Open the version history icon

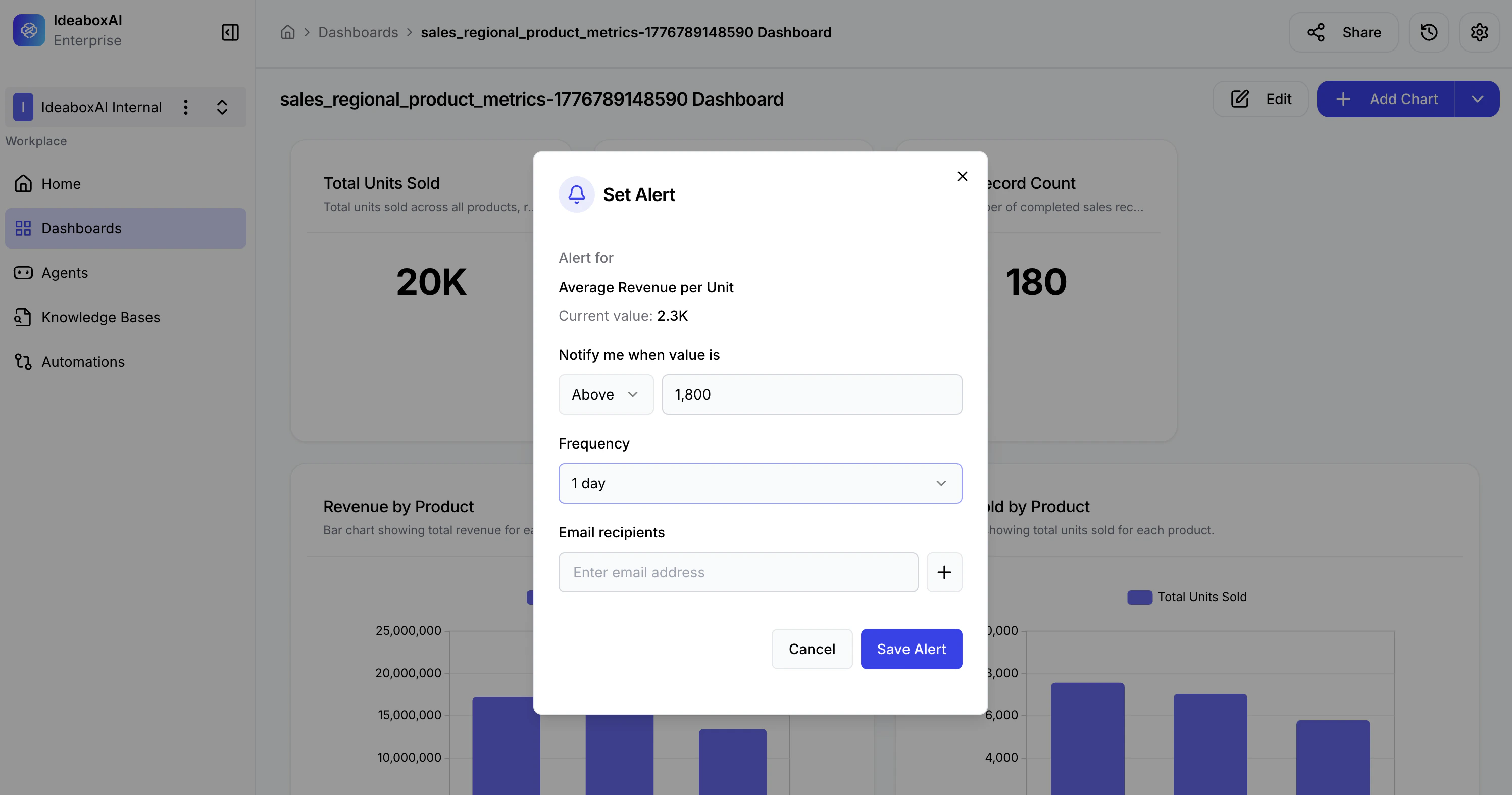(1429, 32)
